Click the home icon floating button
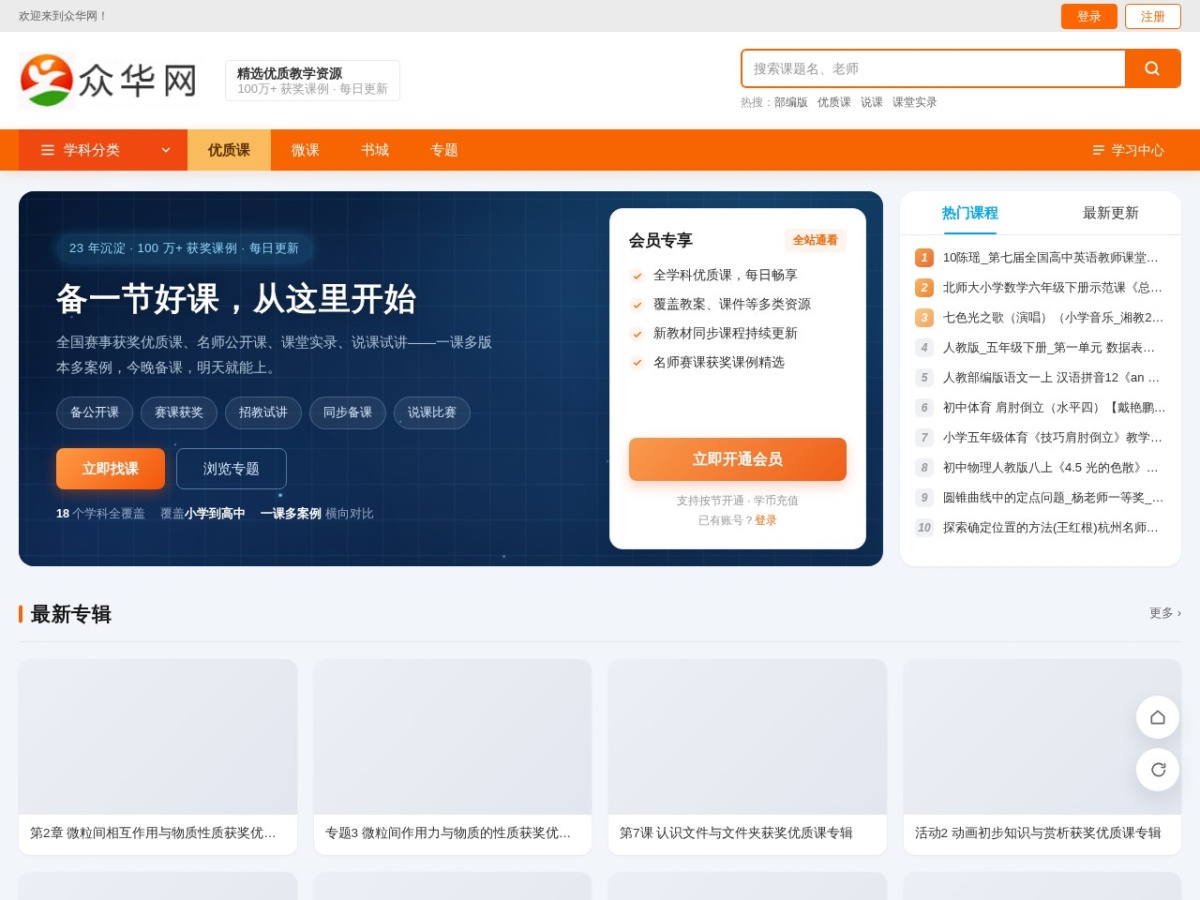The height and width of the screenshot is (900, 1200). 1157,717
